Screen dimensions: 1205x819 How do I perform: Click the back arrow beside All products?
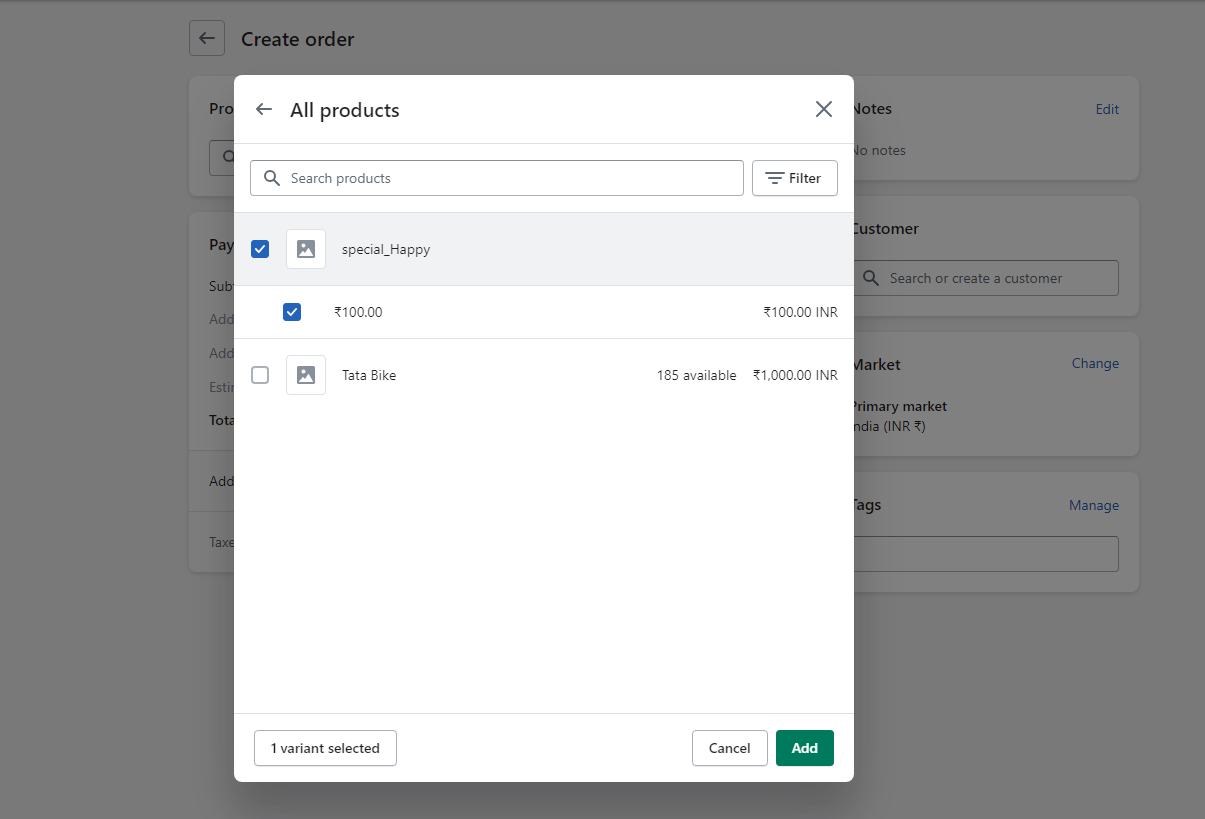click(x=264, y=110)
